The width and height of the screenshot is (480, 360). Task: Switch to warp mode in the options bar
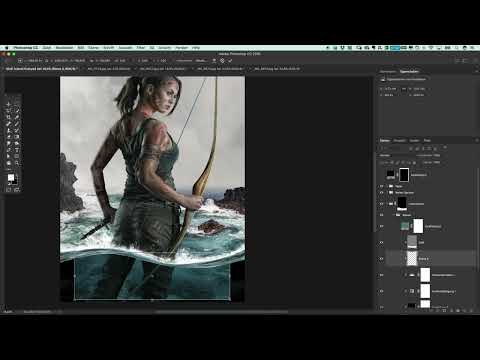[214, 61]
